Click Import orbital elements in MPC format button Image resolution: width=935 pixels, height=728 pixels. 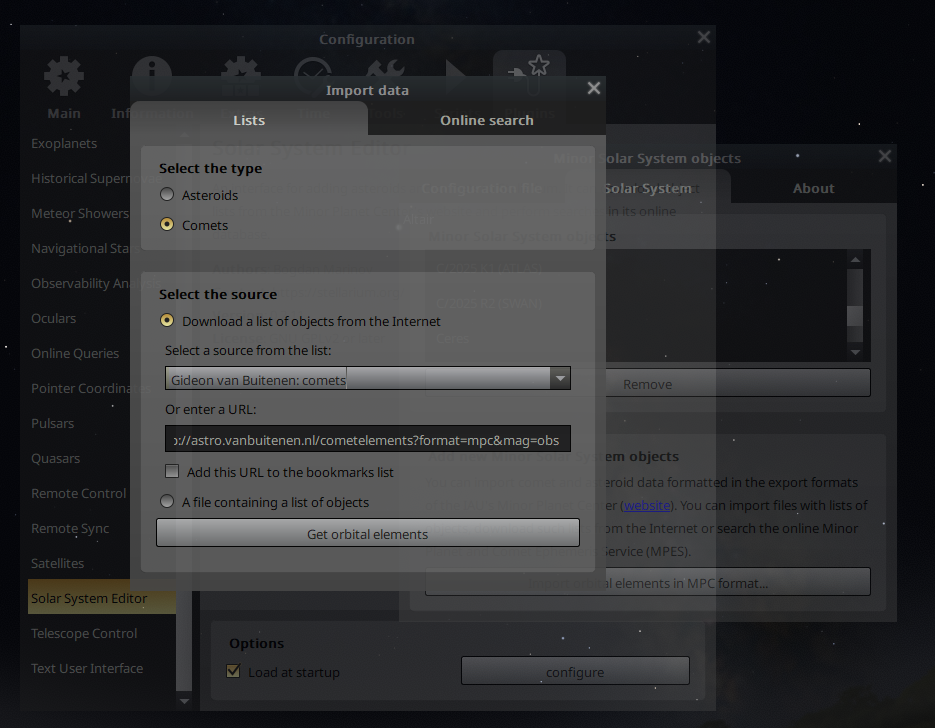point(648,583)
